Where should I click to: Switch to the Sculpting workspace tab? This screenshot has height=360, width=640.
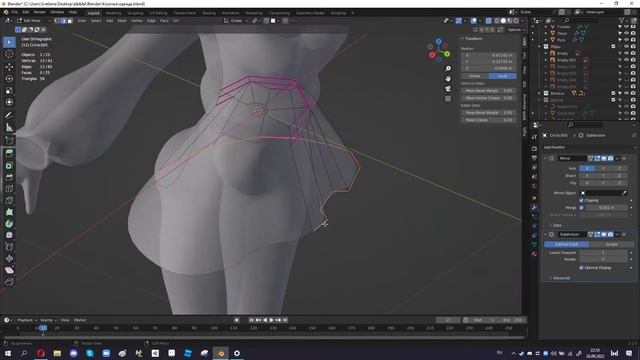[x=136, y=13]
